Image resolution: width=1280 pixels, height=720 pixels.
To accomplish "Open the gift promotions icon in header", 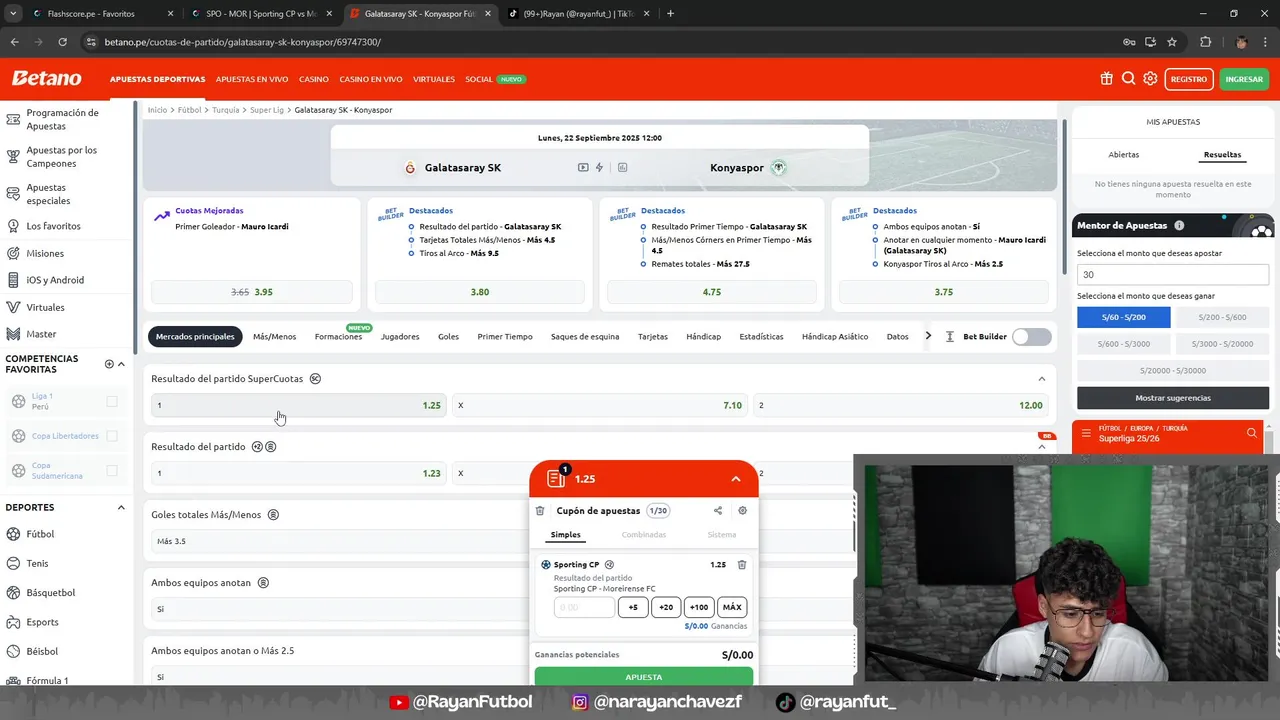I will 1106,79.
